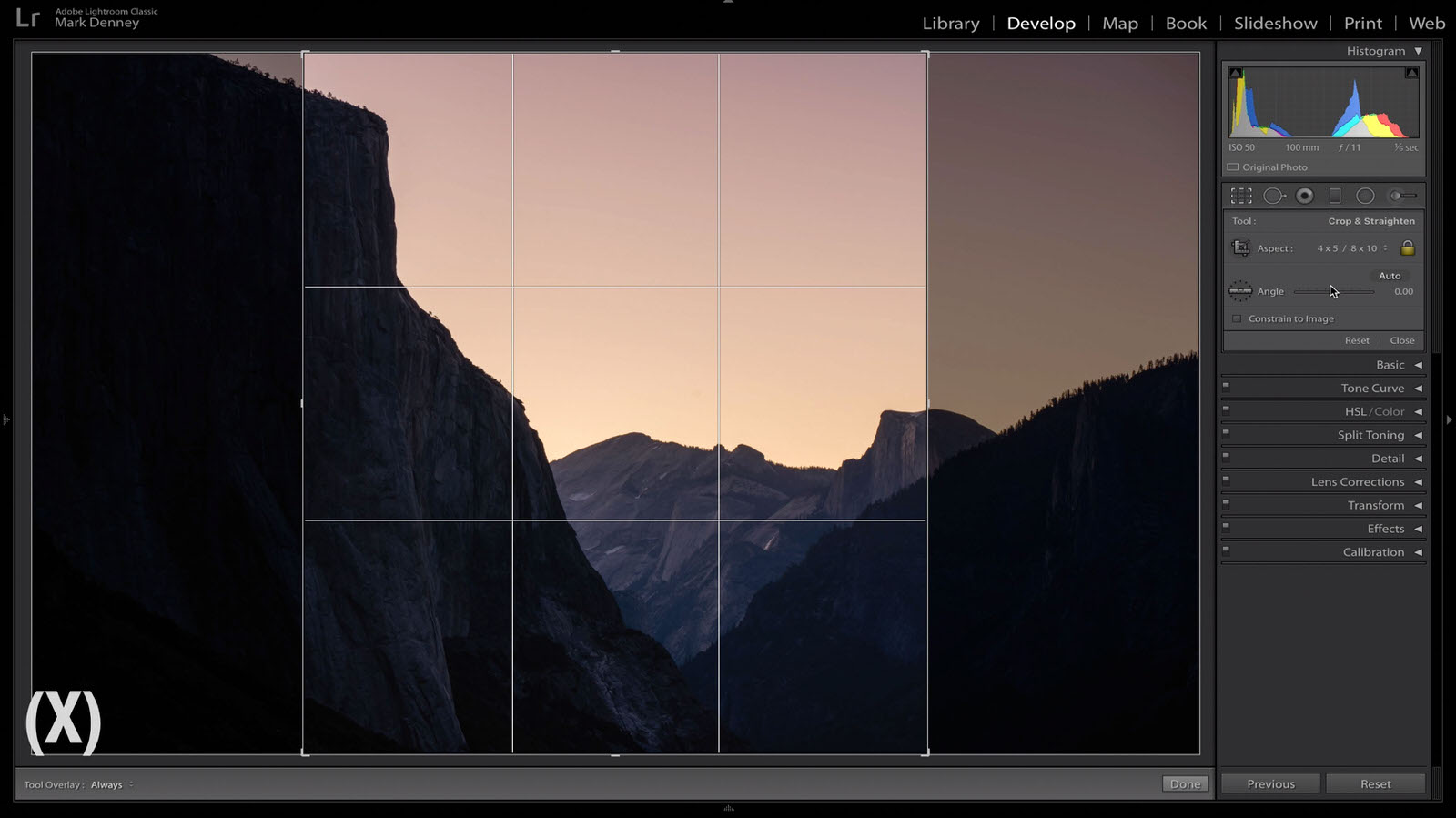This screenshot has height=818, width=1456.
Task: Close the Crop & Straighten tool
Action: (x=1402, y=340)
